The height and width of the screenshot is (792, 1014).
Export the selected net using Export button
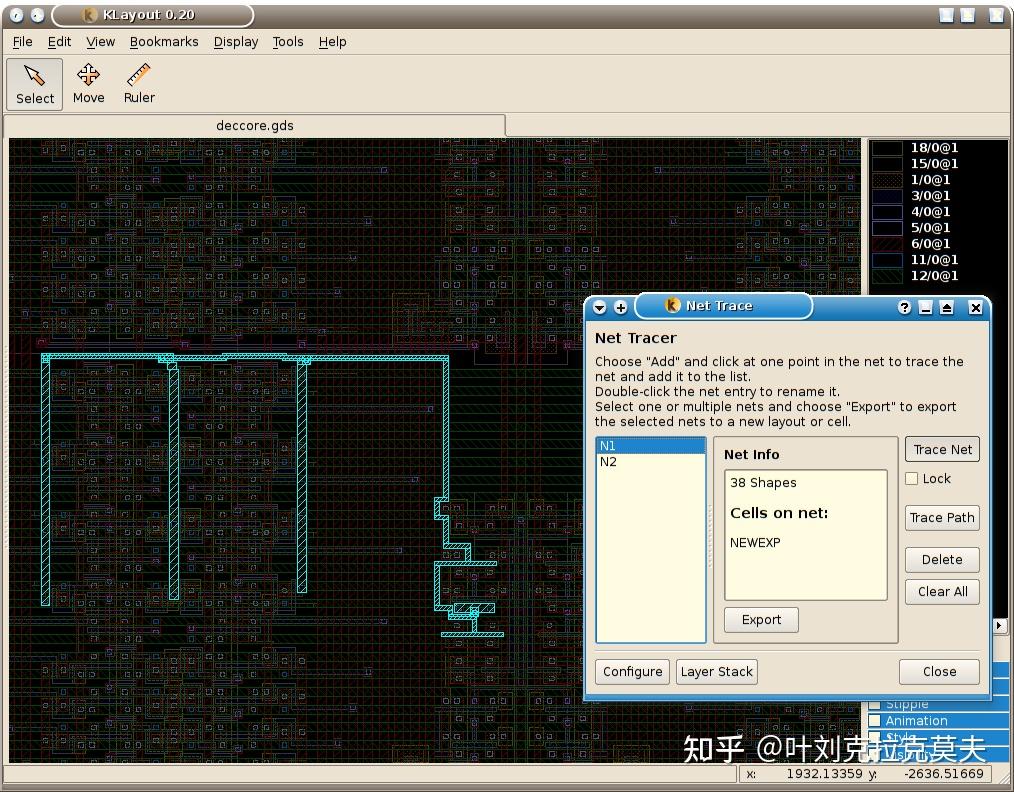click(x=761, y=620)
